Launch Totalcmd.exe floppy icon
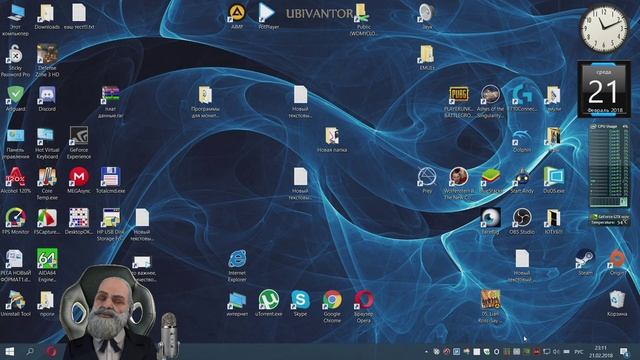 point(111,180)
